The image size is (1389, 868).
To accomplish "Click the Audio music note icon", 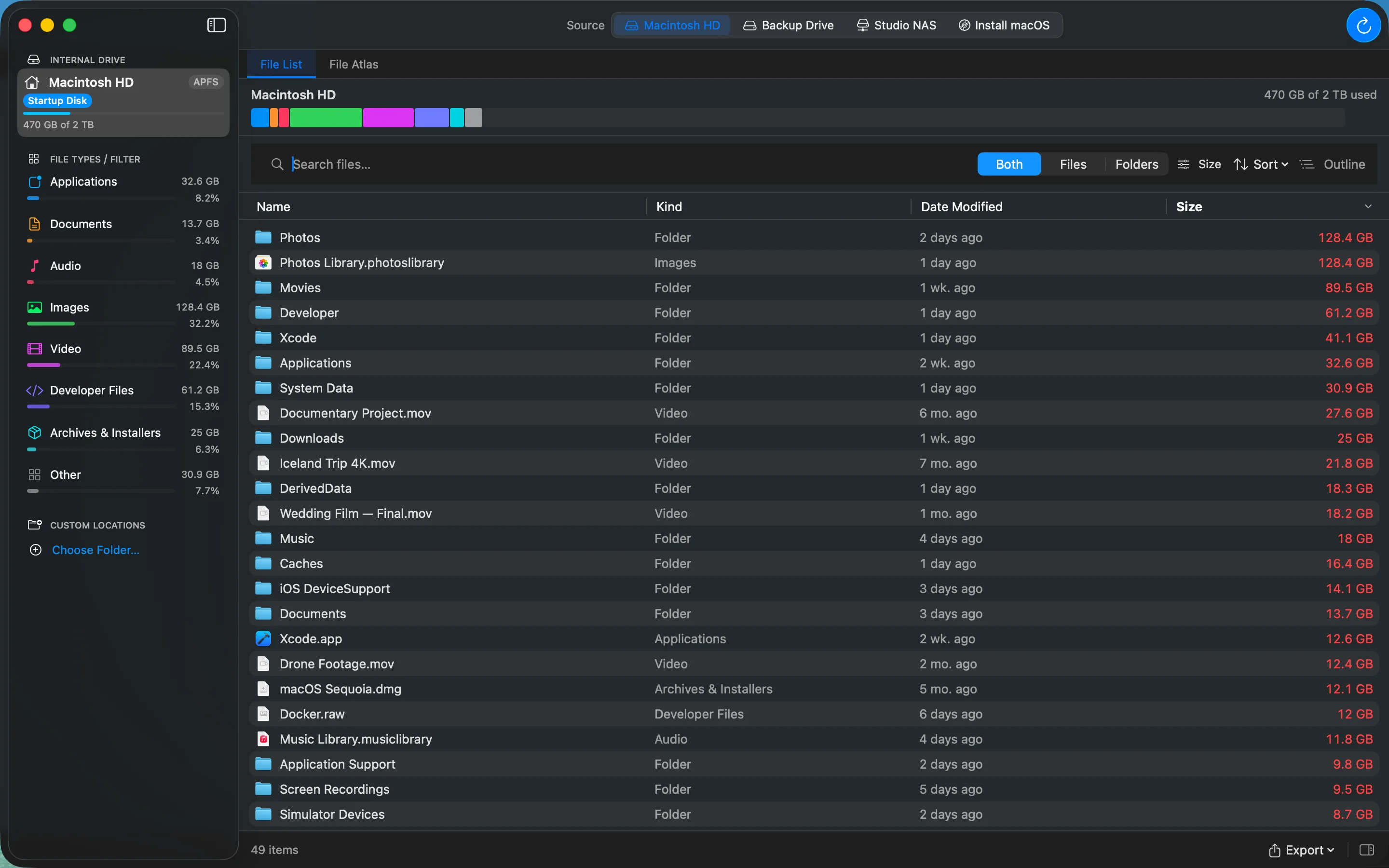I will [34, 266].
